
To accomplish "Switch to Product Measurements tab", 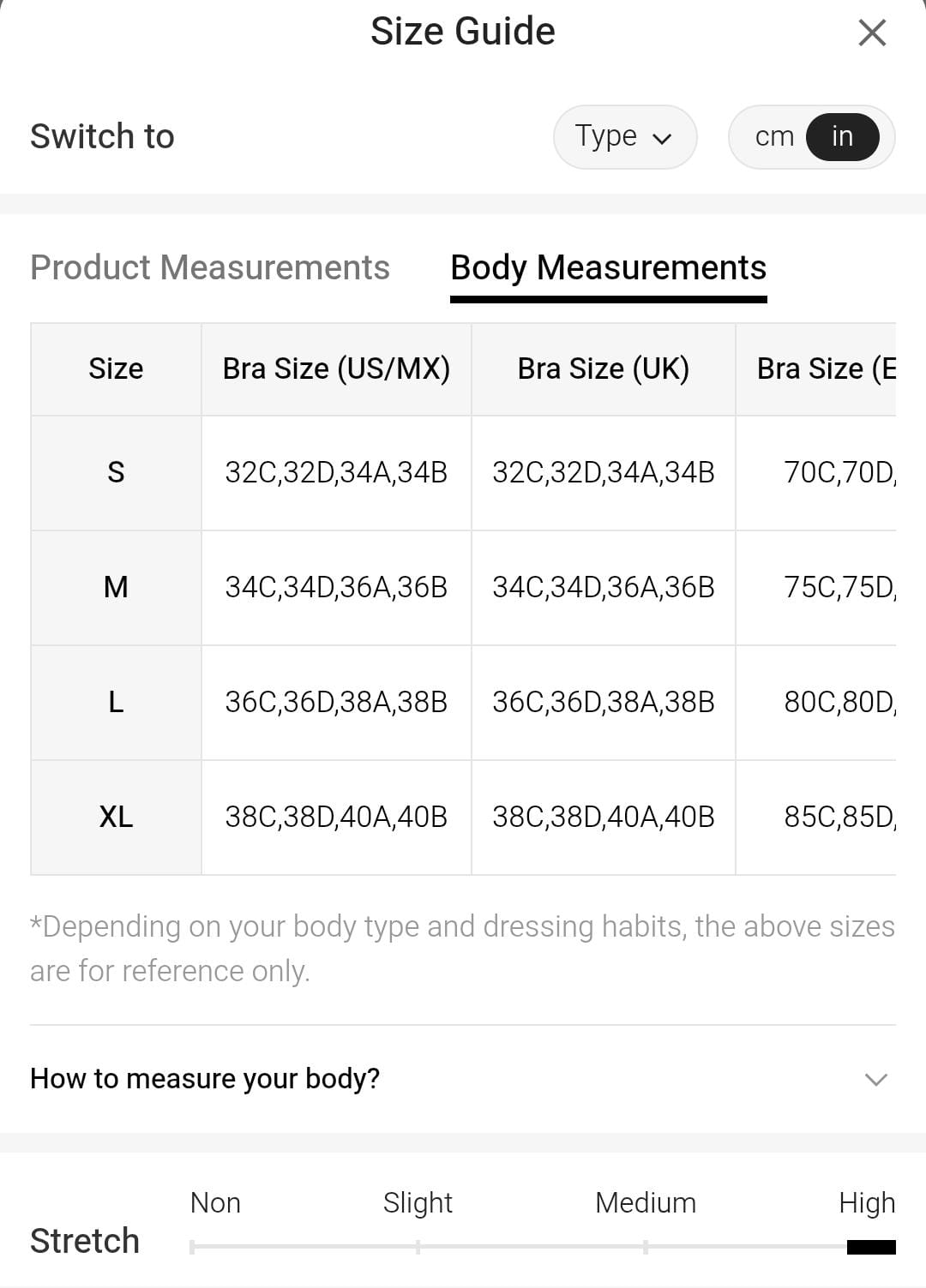I will (210, 267).
